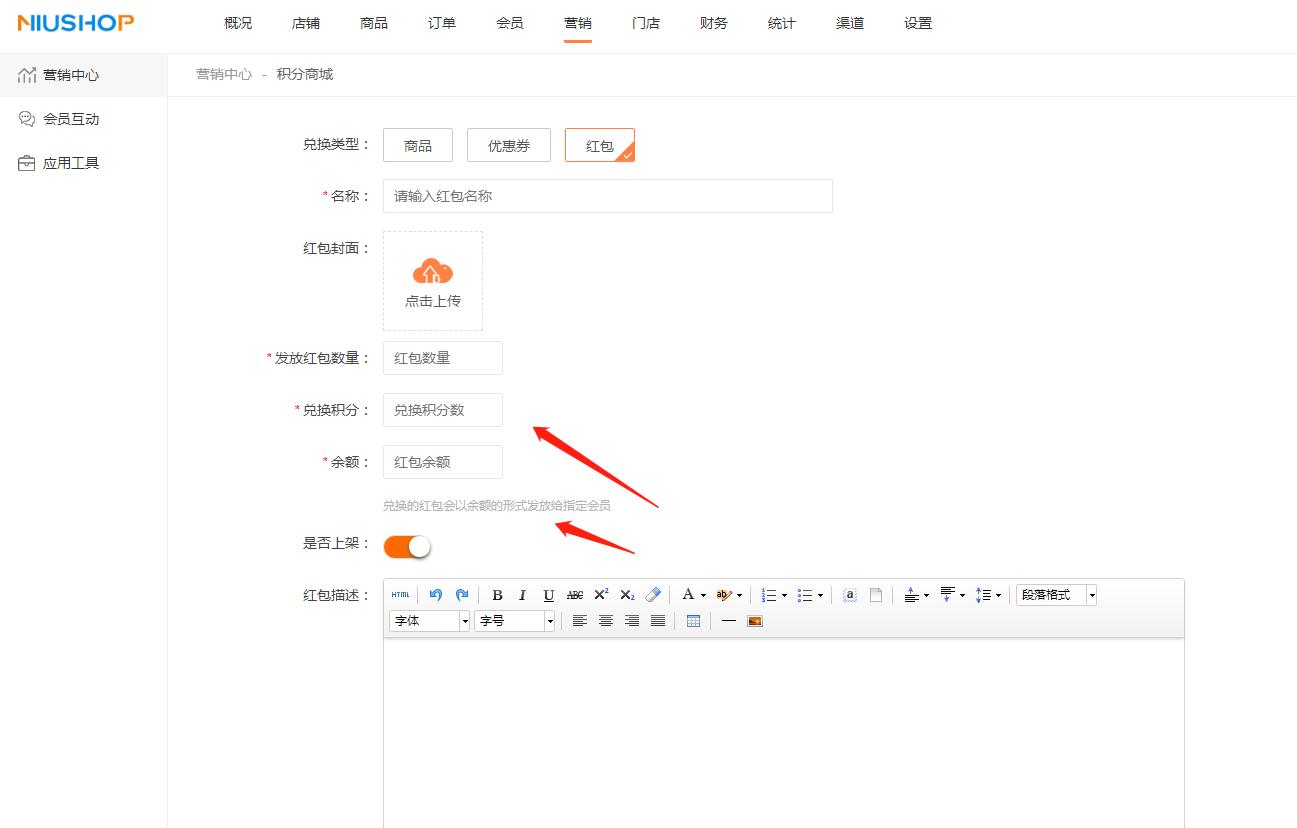1297x828 pixels.
Task: Insert a table into the red packet description
Action: tap(693, 621)
